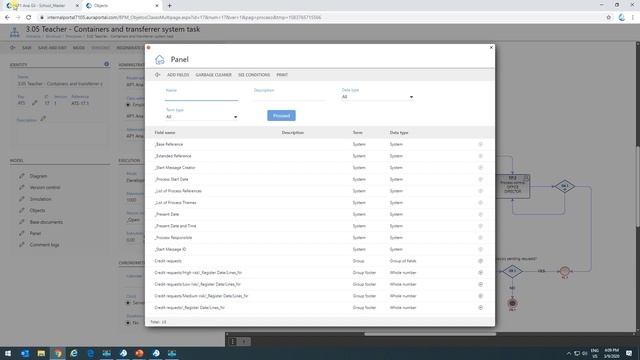The image size is (640, 360).
Task: Click row action icon for _List of Process References
Action: 480,191
